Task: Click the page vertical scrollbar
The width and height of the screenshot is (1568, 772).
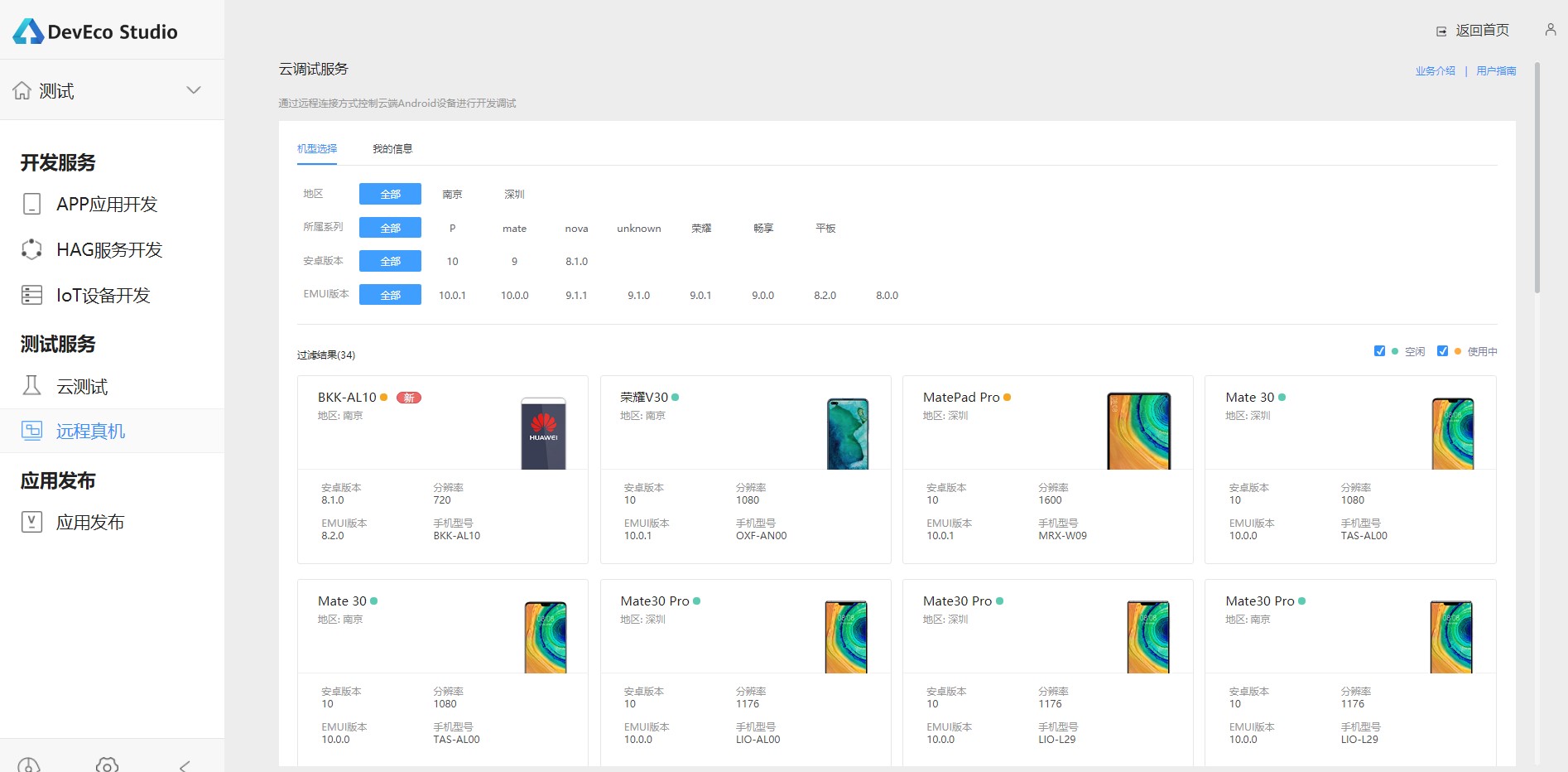Action: click(1537, 178)
